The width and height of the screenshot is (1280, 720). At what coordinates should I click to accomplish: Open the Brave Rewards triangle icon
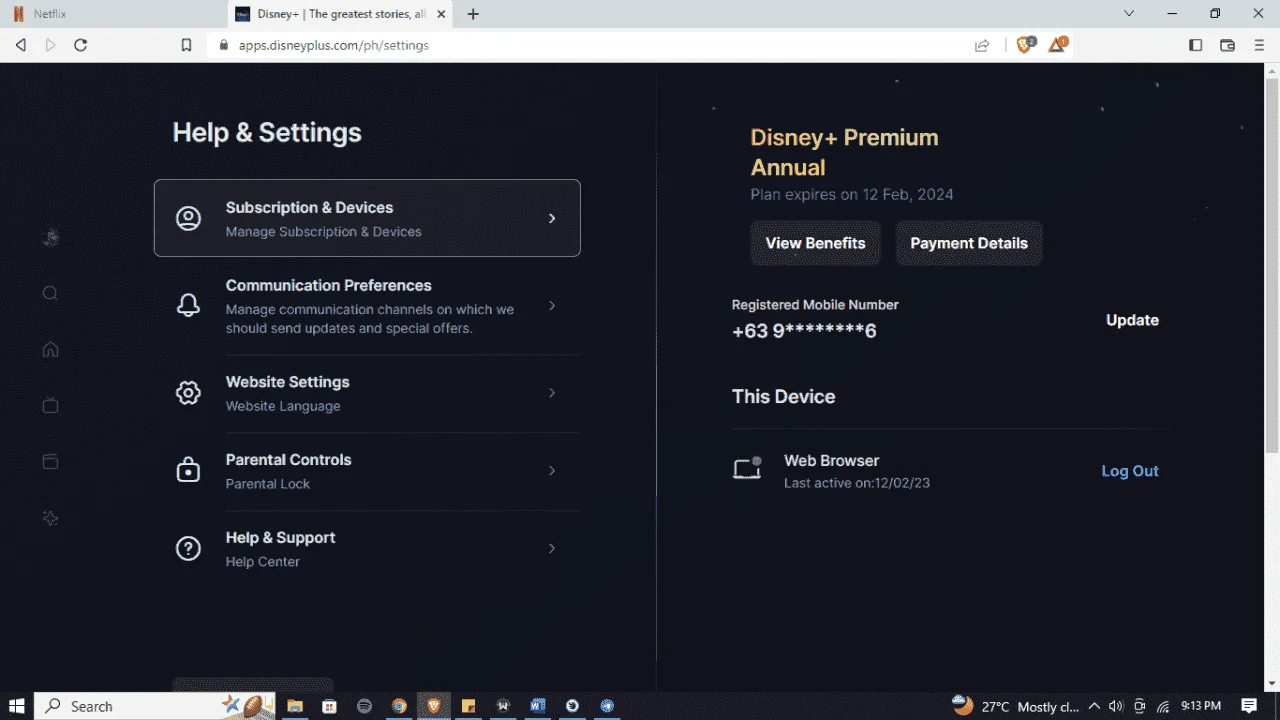tap(1057, 44)
